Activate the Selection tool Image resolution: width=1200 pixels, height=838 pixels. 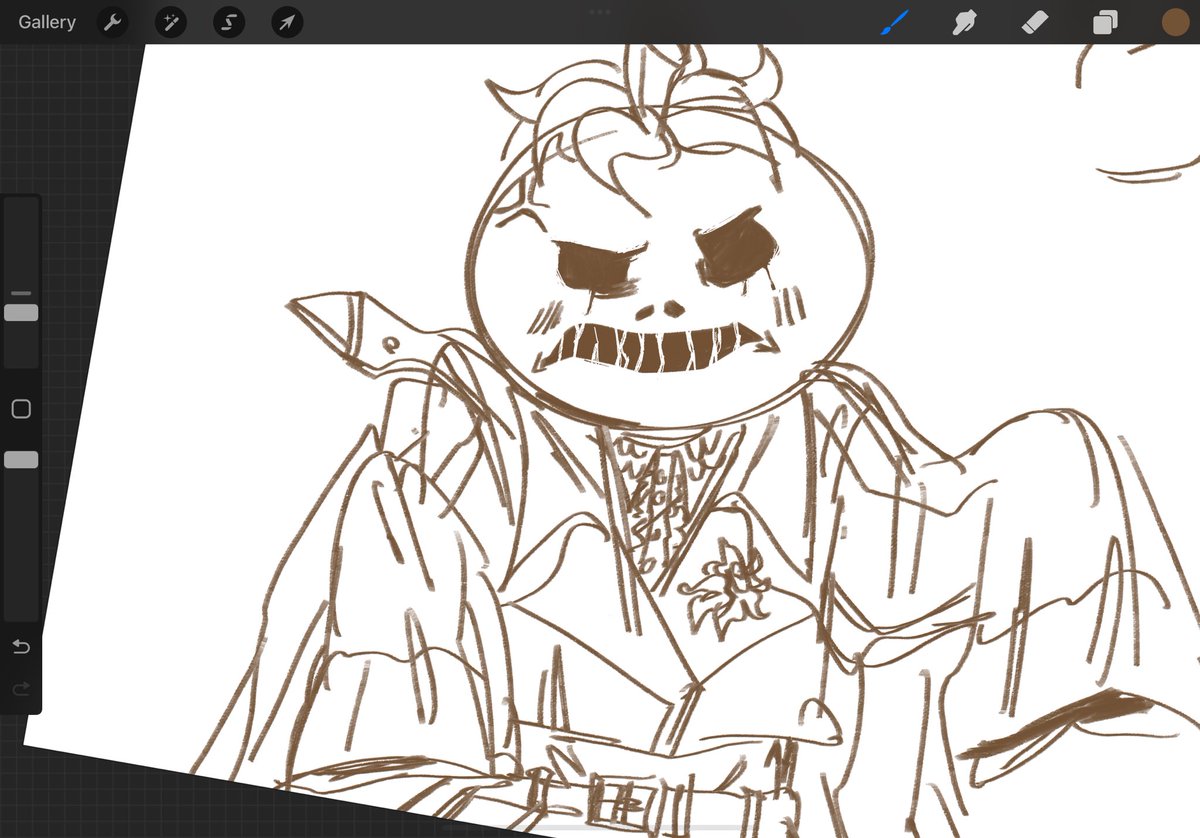click(x=229, y=22)
